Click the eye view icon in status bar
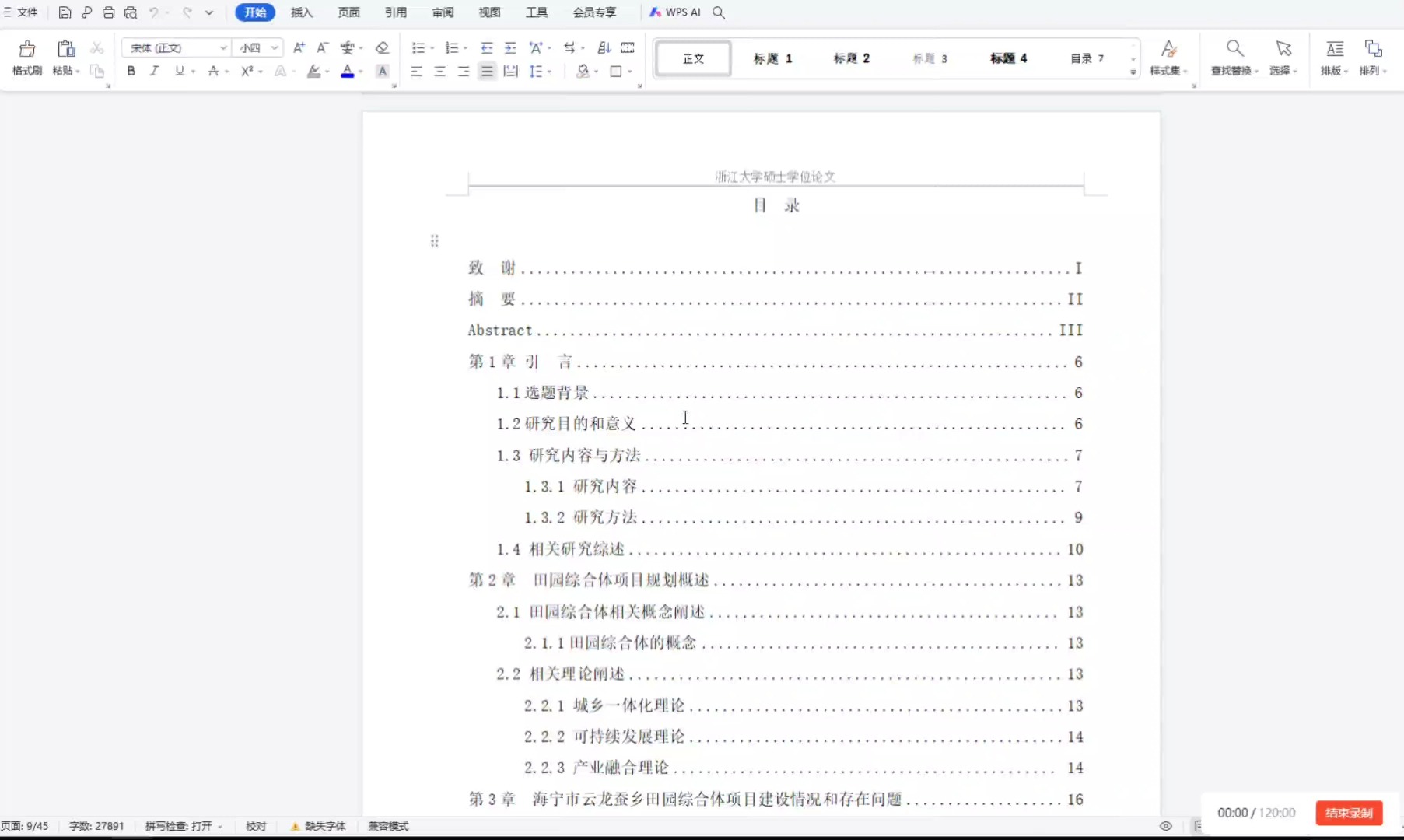The height and width of the screenshot is (840, 1404). (x=1165, y=826)
